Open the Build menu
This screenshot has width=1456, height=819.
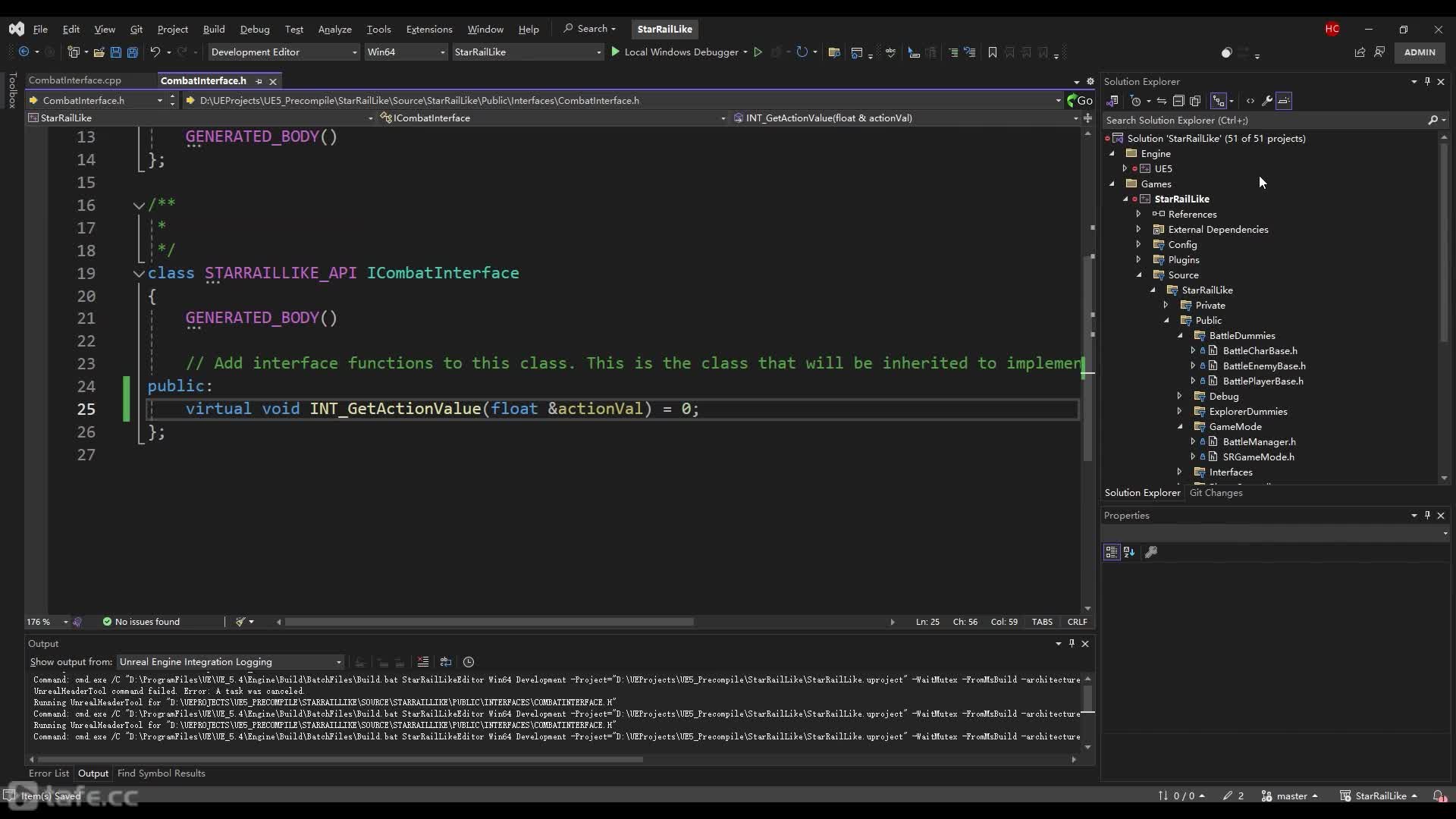click(214, 29)
